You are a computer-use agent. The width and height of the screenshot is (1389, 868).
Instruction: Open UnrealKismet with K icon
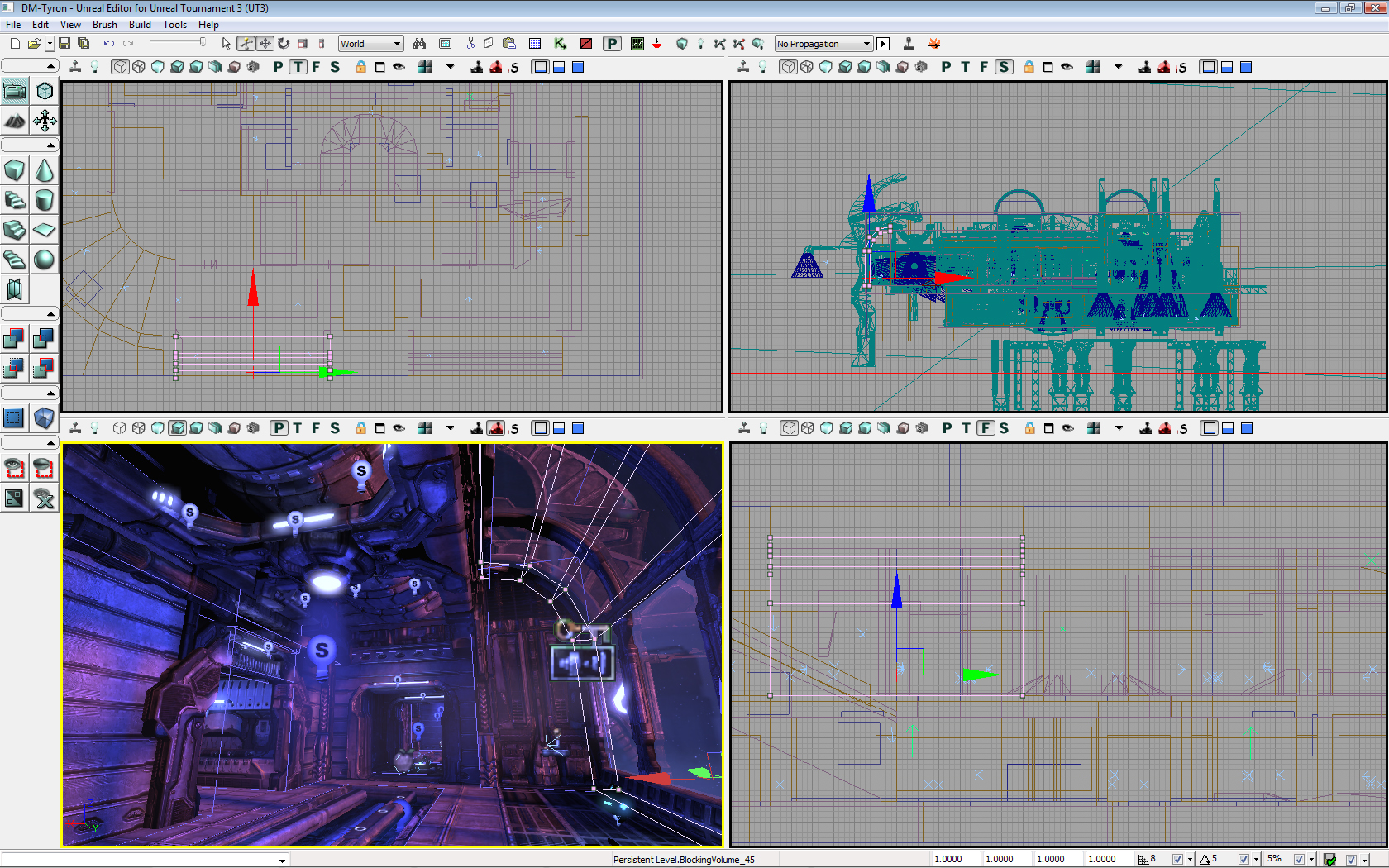[560, 44]
